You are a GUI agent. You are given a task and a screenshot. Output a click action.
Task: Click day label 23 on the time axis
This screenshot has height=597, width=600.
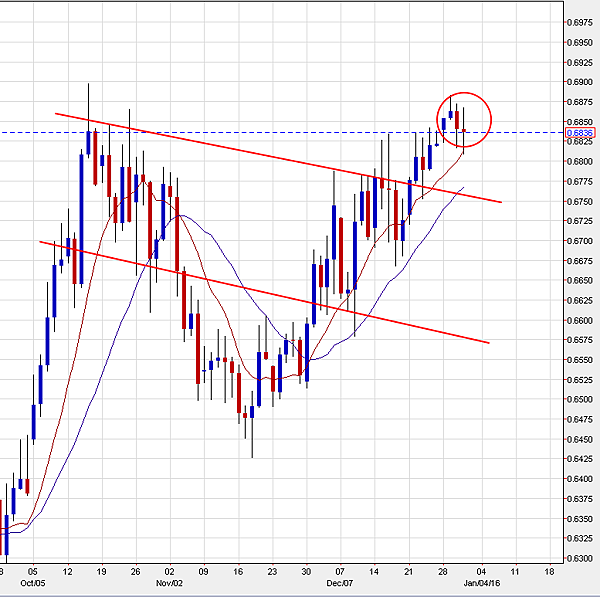(272, 572)
